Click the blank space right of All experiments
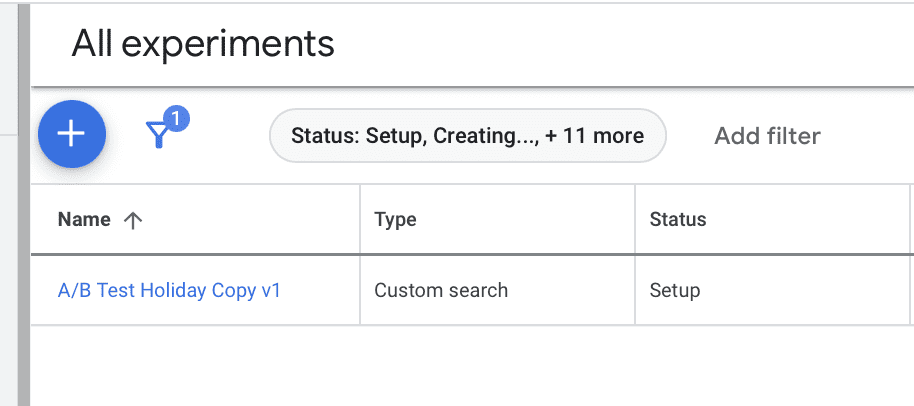 [620, 44]
